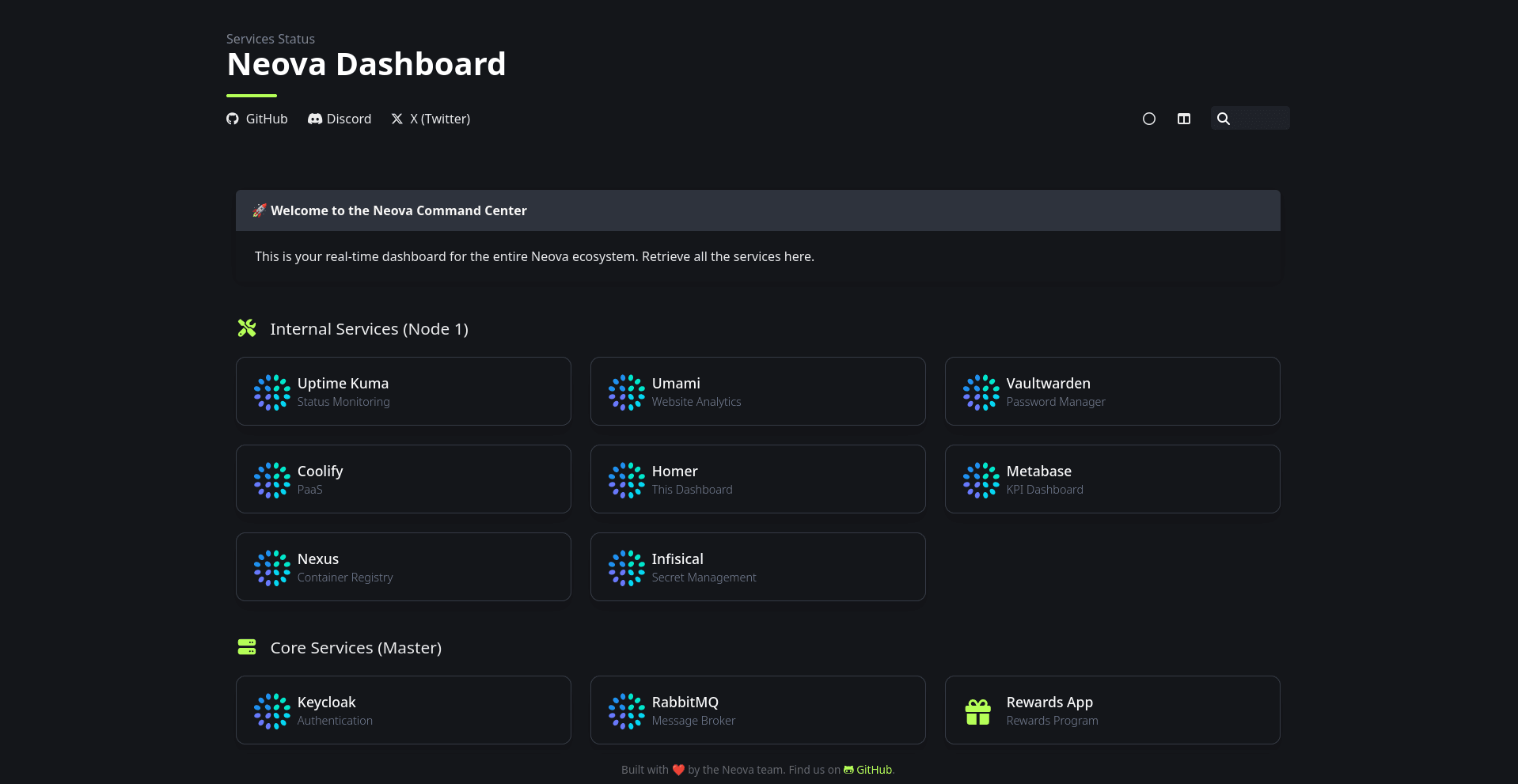Open the Coolify PaaS card
Screen dimensions: 1518x784
point(403,479)
